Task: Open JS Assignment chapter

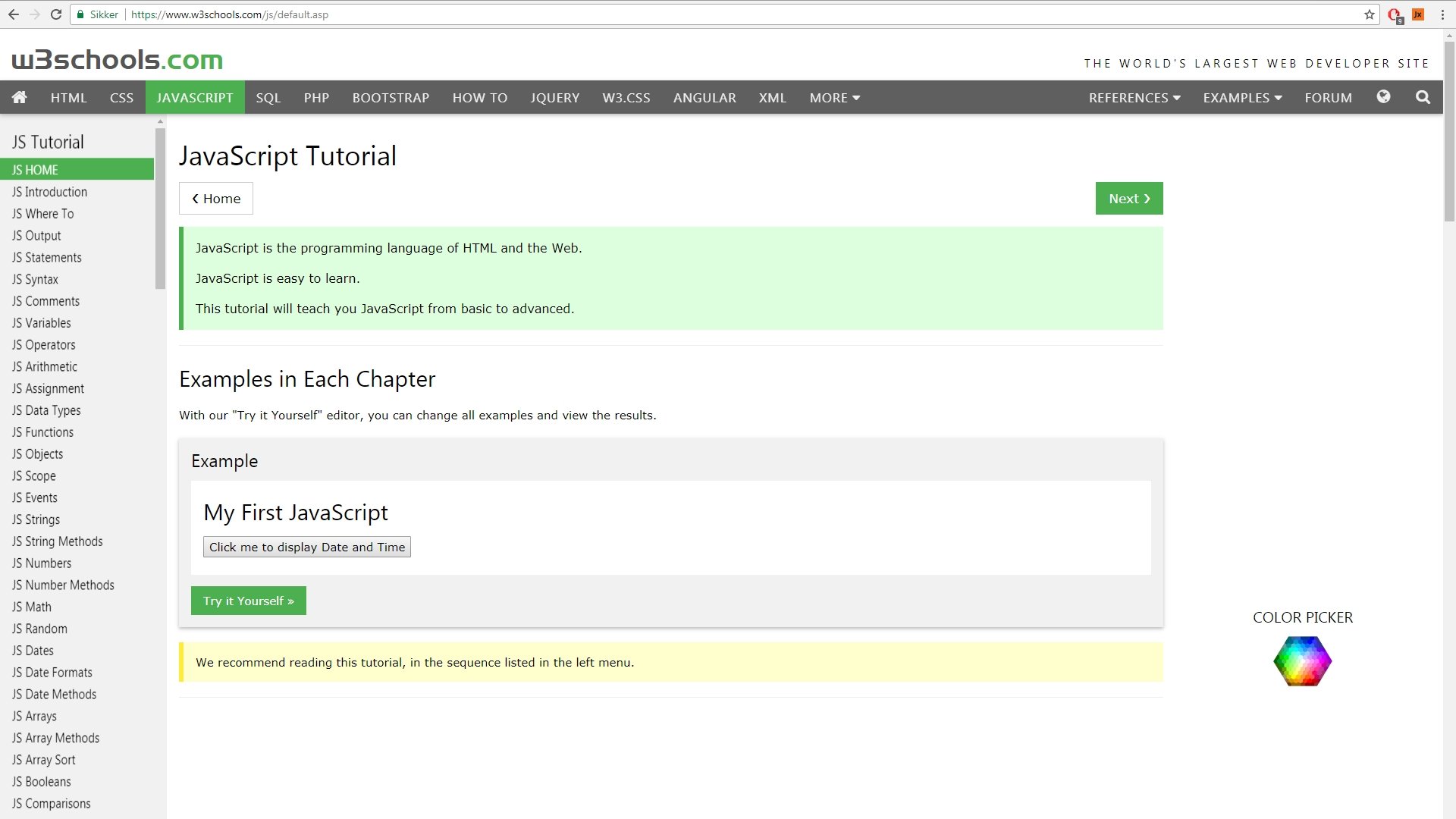Action: 77,388
